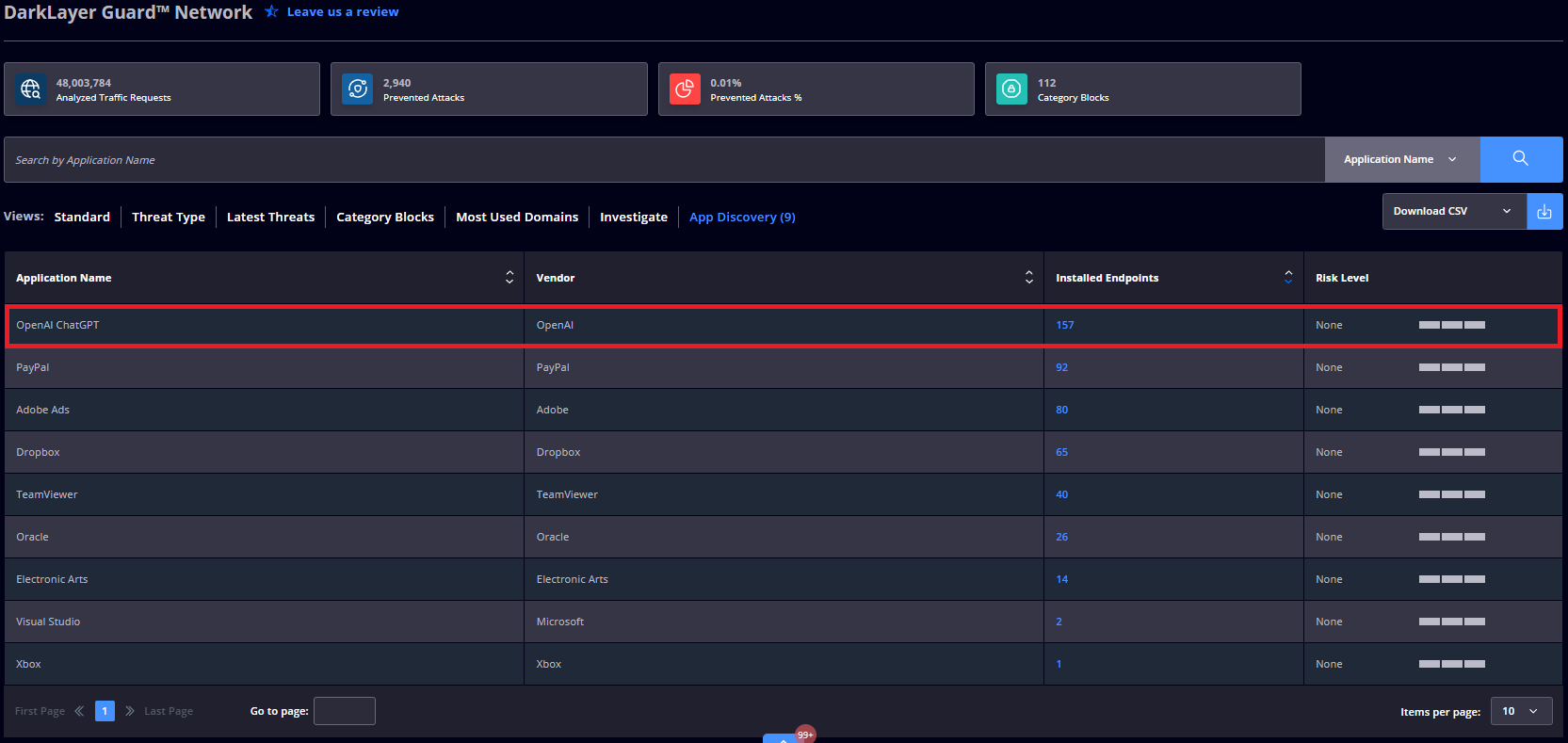Viewport: 1568px width, 743px height.
Task: Open the 2 endpoints link for Visual Studio
Action: 1059,622
